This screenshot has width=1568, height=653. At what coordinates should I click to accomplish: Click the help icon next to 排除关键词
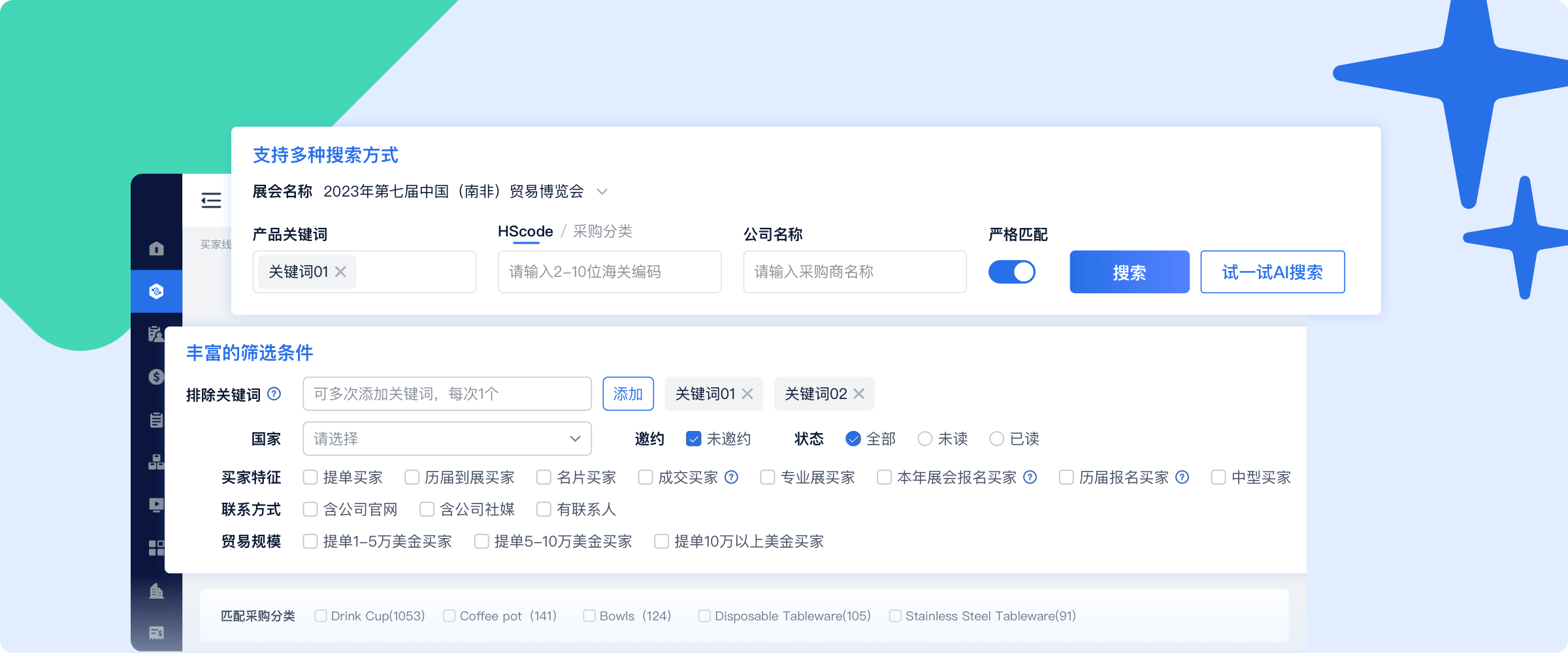(x=274, y=394)
